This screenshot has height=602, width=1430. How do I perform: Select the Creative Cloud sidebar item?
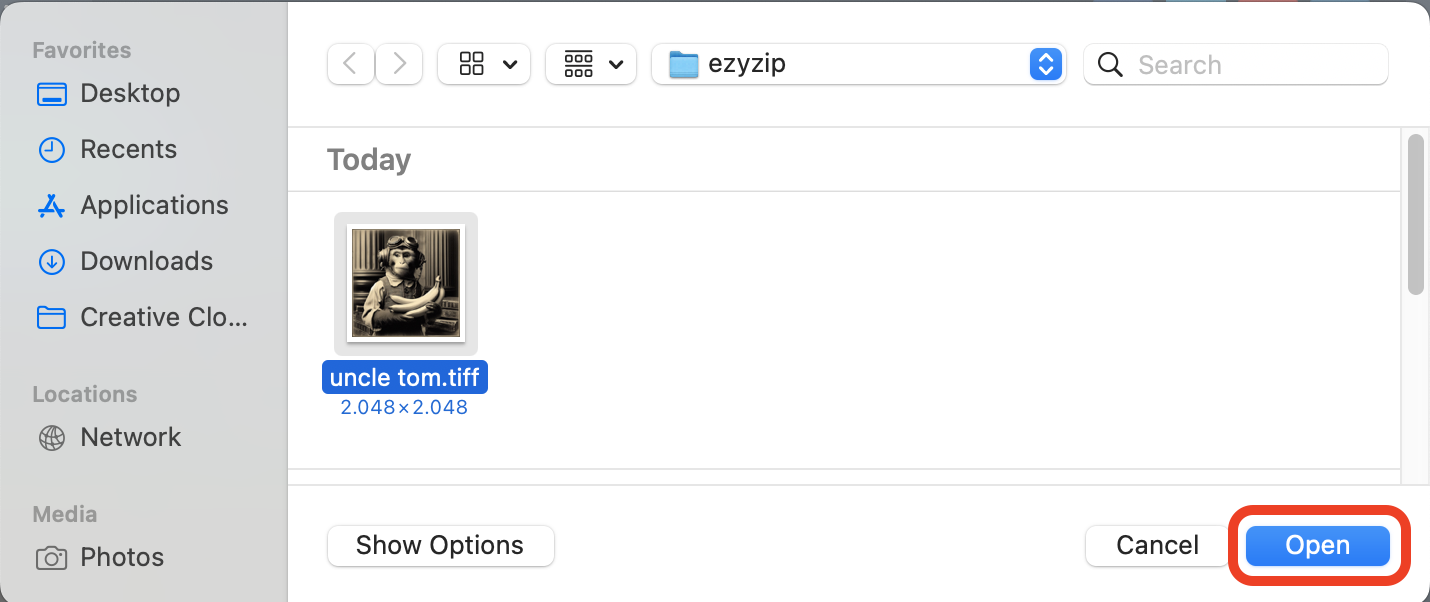click(x=163, y=317)
